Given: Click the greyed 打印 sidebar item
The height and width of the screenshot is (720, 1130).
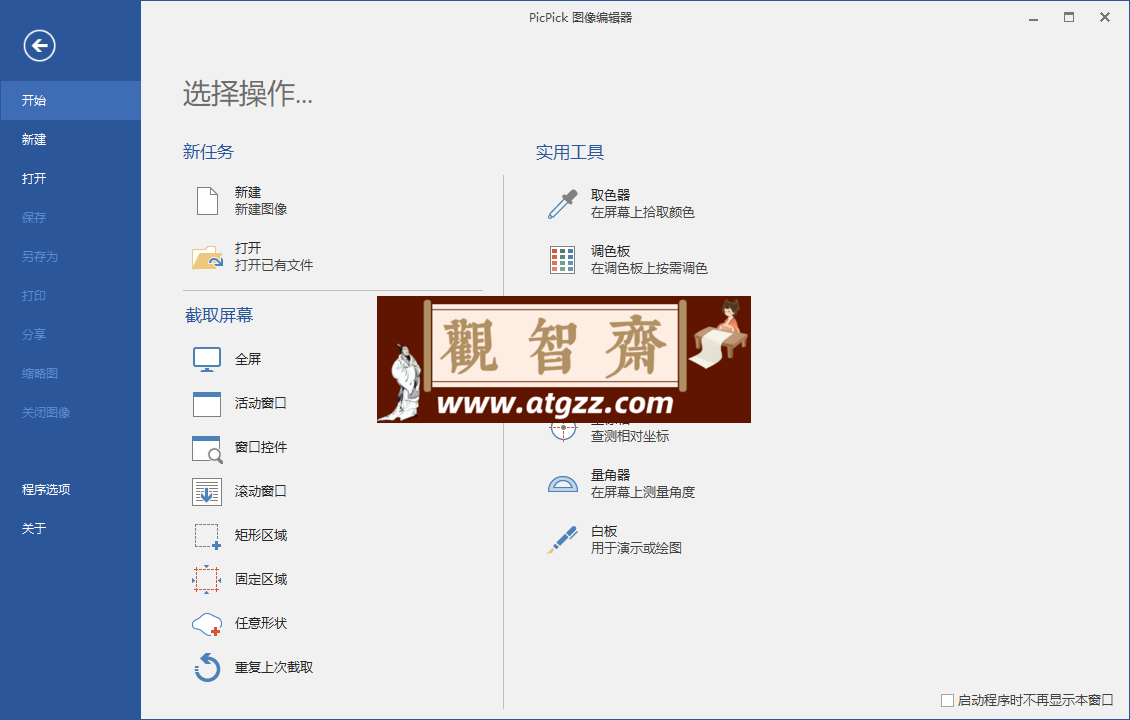Looking at the screenshot, I should pos(71,295).
